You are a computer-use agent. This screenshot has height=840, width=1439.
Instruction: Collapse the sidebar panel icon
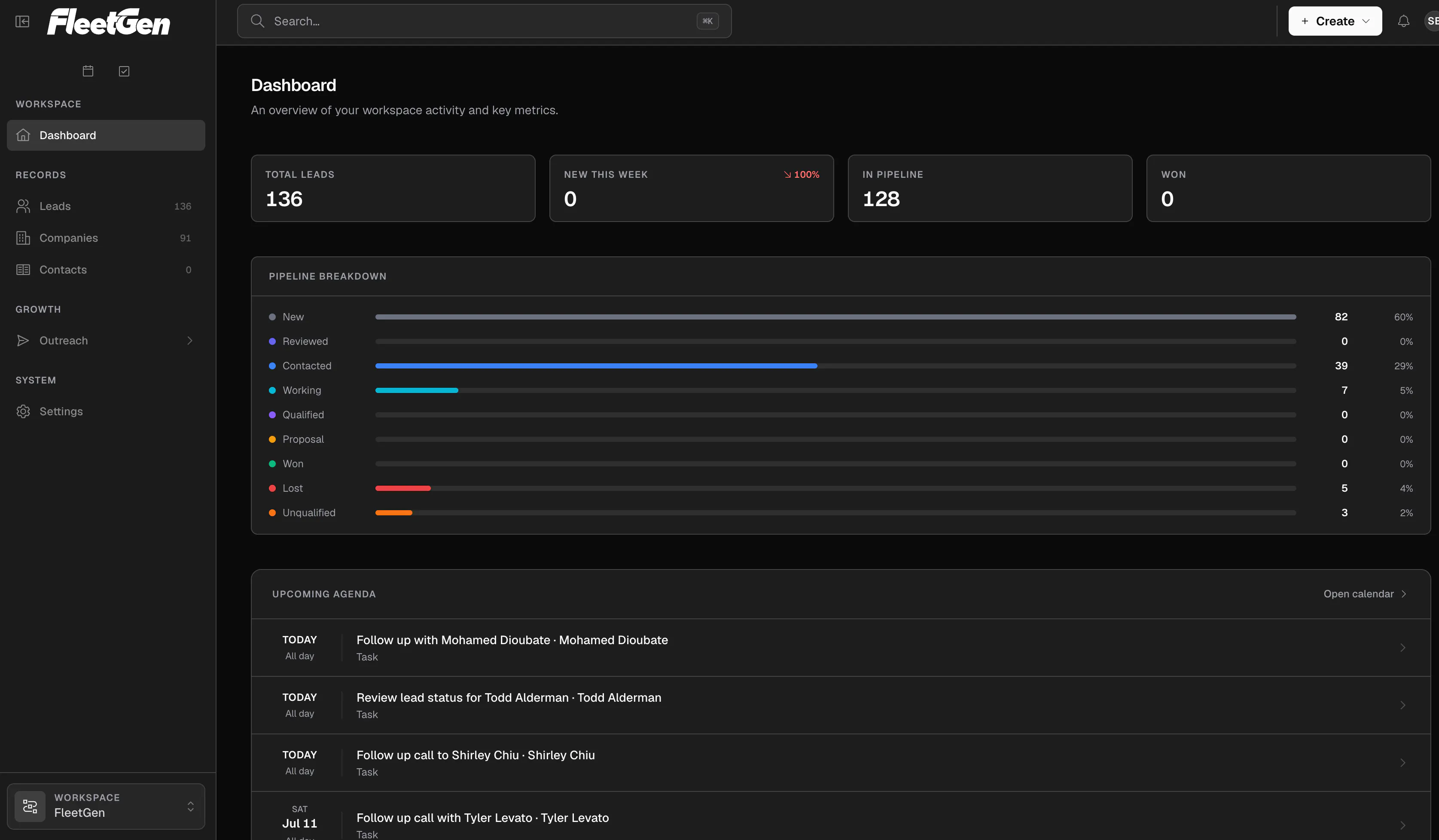(x=22, y=22)
